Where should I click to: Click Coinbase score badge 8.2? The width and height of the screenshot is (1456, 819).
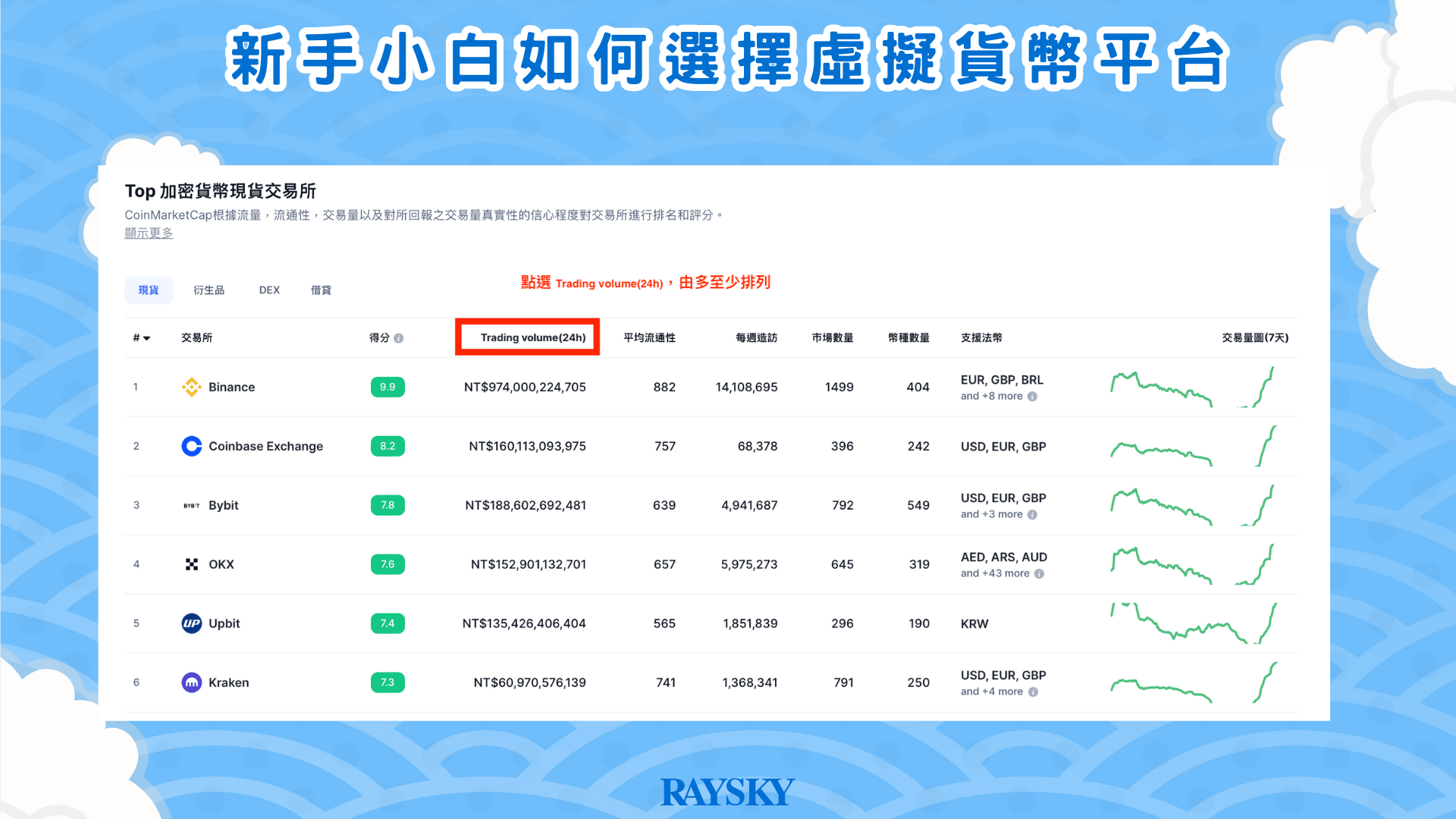[x=388, y=446]
